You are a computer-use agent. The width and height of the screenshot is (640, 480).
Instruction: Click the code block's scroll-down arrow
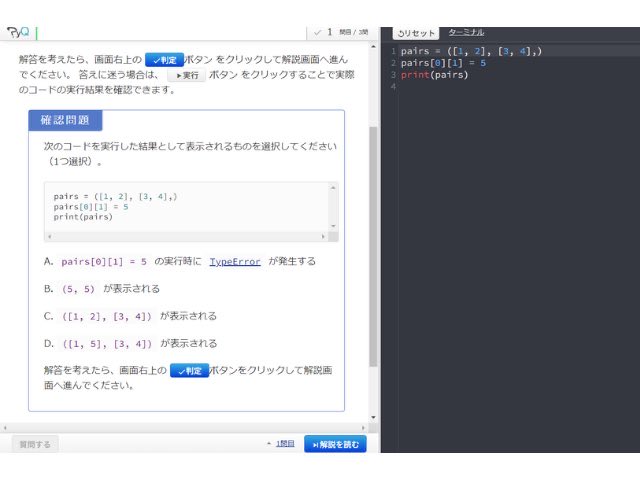[x=333, y=226]
